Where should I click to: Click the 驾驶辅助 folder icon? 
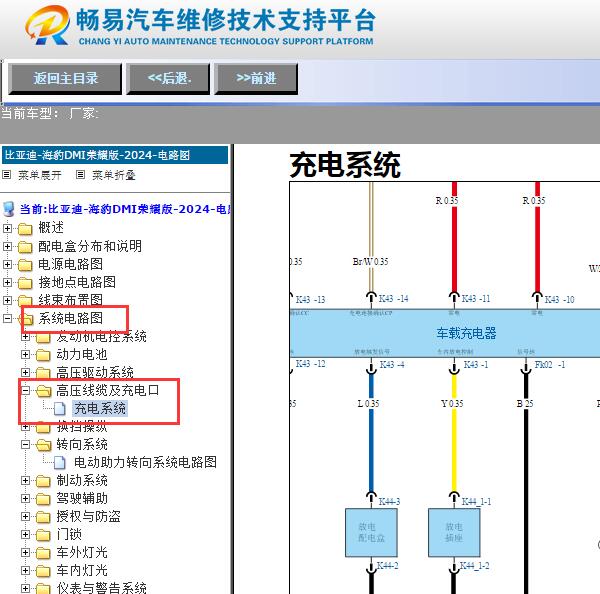click(43, 499)
